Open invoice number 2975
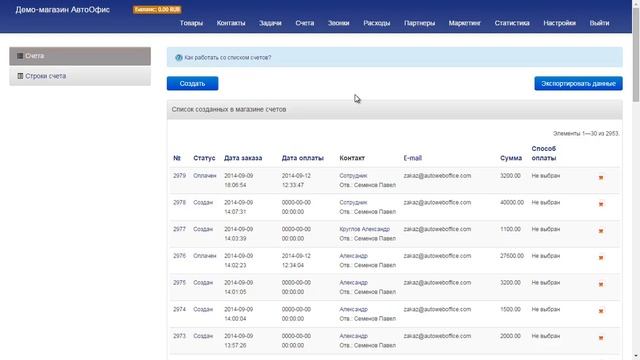Image resolution: width=640 pixels, height=360 pixels. click(x=179, y=282)
